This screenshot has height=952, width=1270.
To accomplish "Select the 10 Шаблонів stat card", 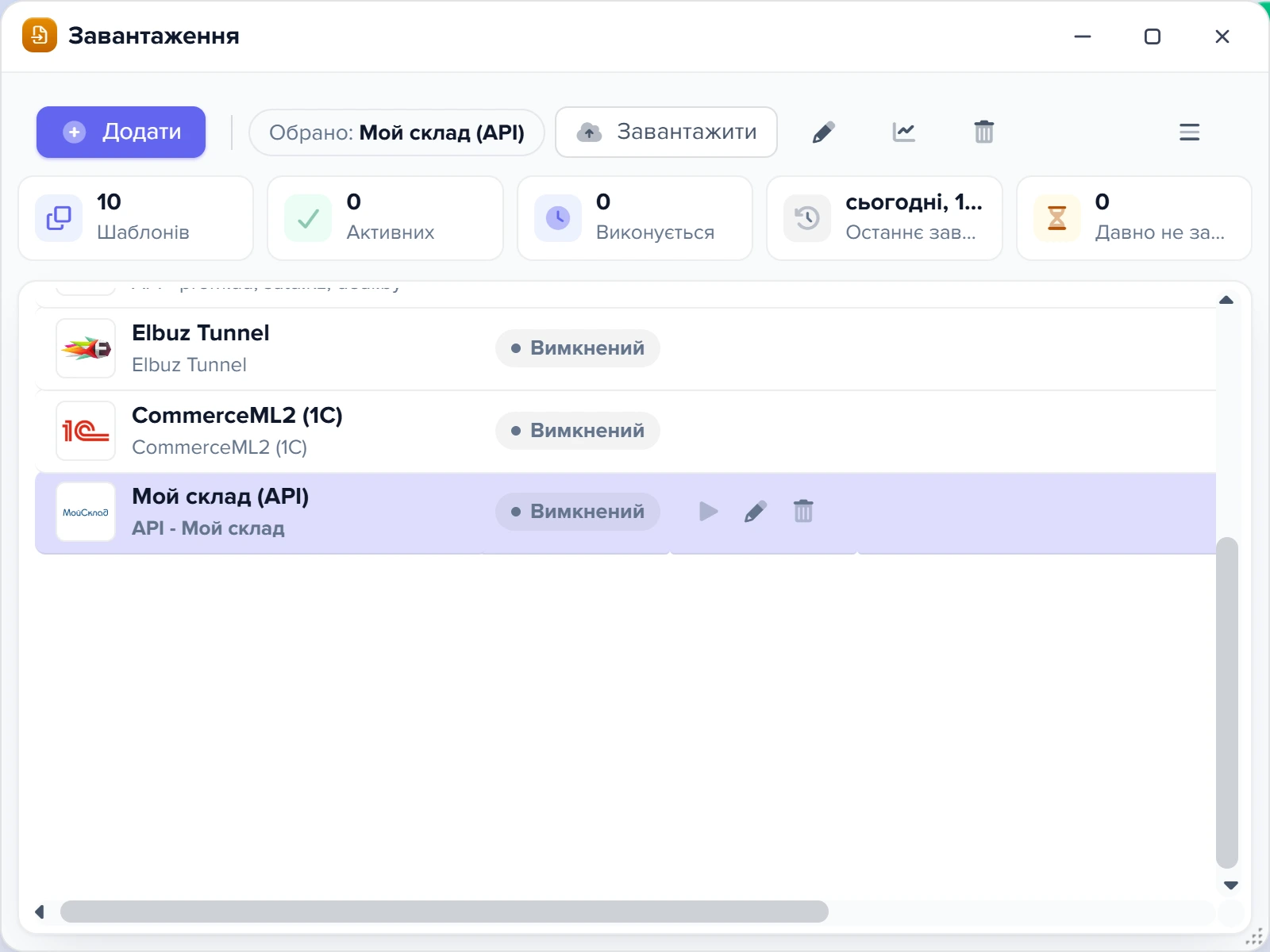I will point(136,218).
